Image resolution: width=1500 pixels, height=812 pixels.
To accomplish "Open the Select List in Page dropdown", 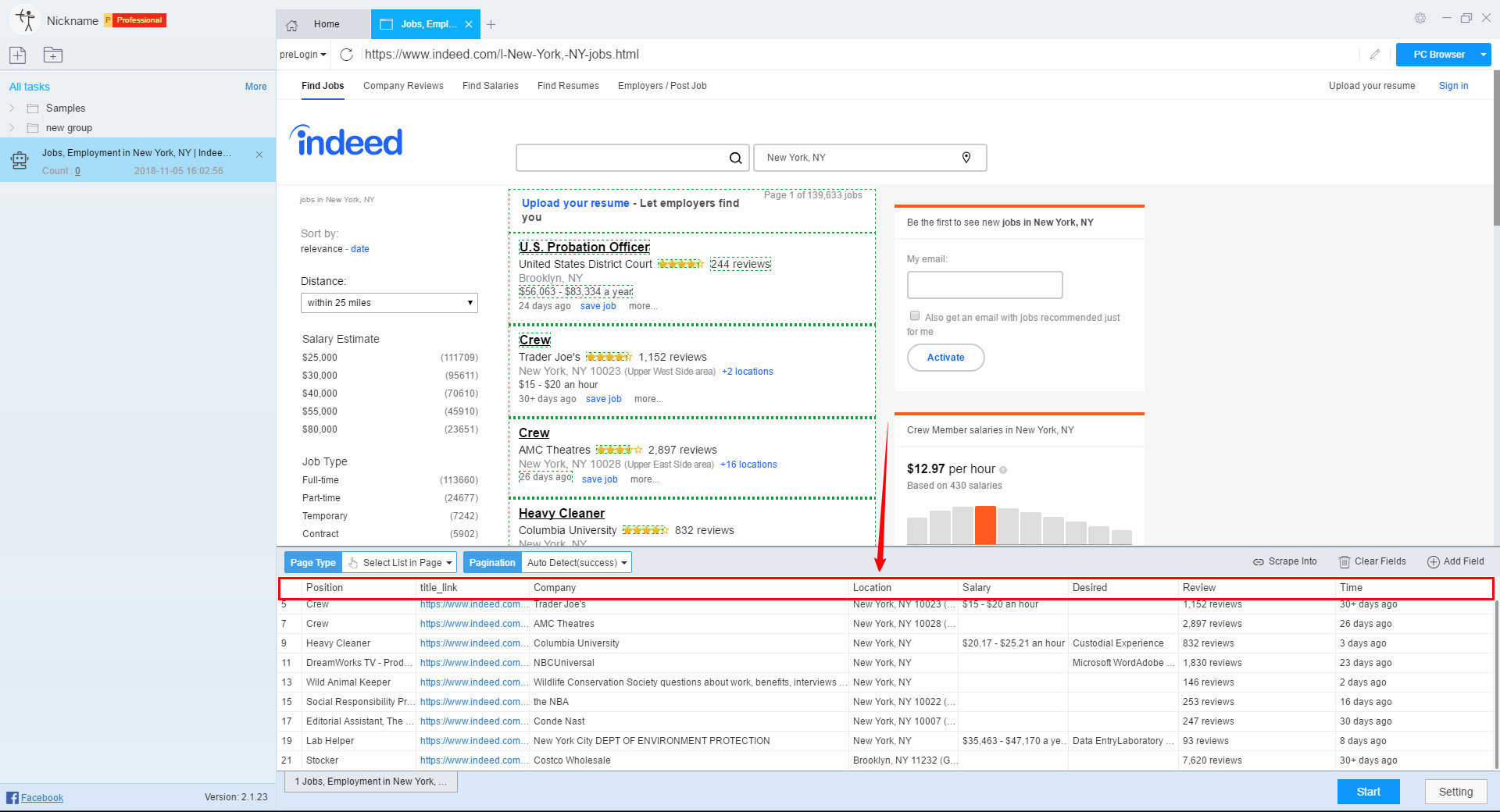I will tap(401, 562).
